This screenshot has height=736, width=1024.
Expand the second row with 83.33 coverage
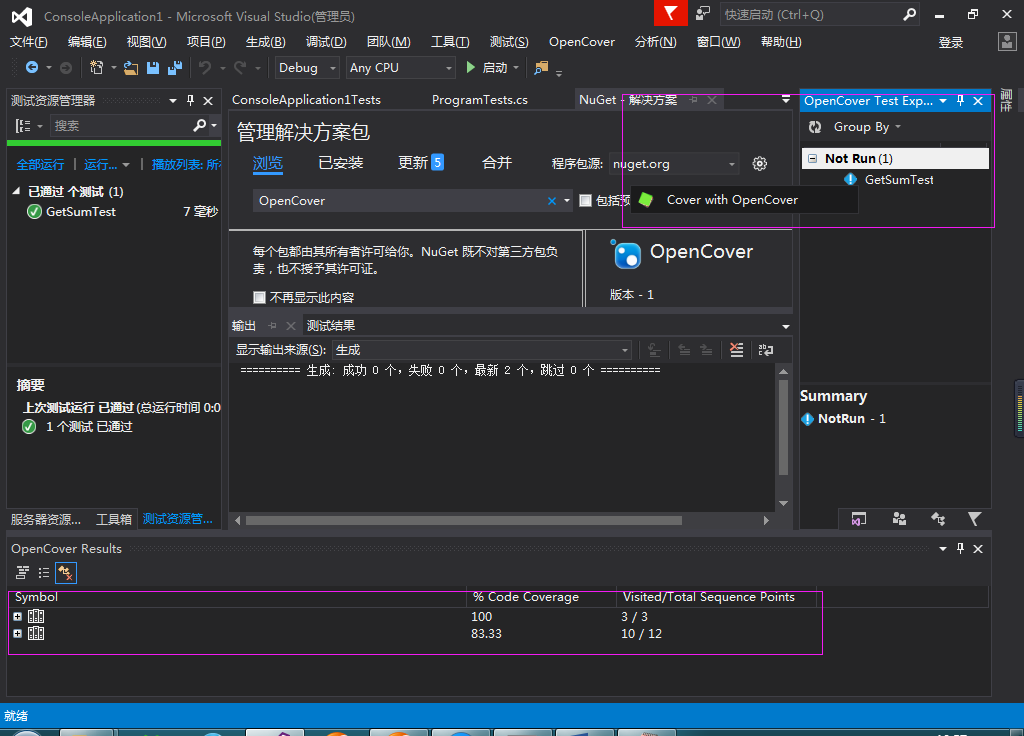coord(18,633)
